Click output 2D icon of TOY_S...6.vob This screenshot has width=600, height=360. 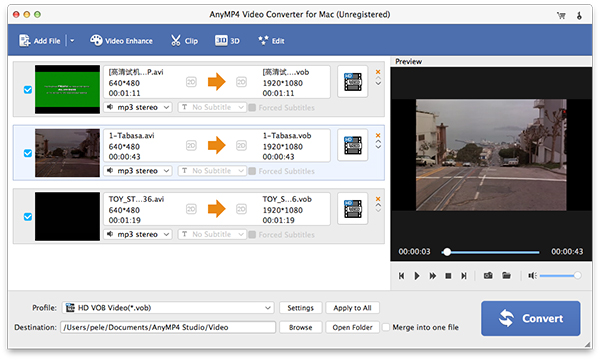tap(241, 209)
